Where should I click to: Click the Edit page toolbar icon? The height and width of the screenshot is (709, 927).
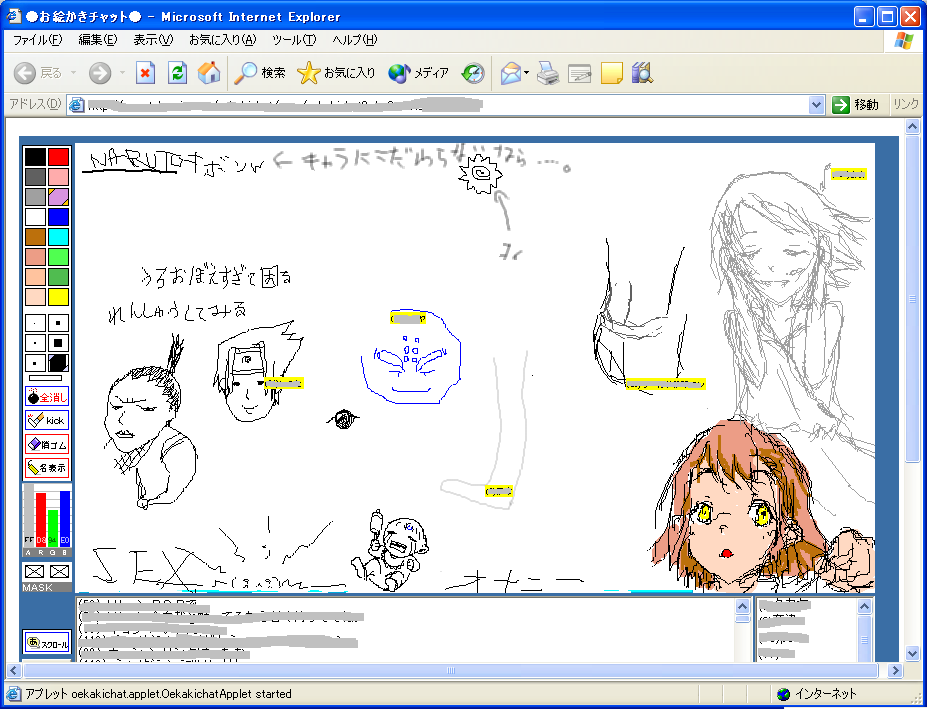pyautogui.click(x=579, y=73)
